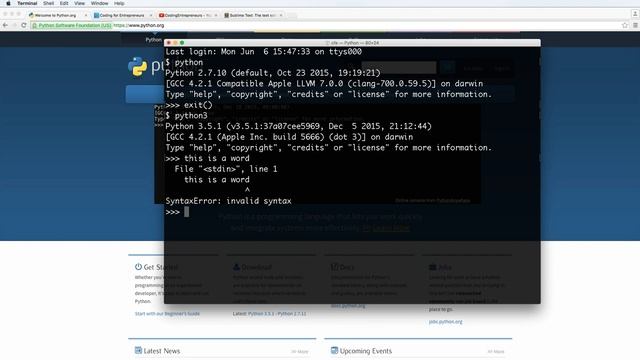Image resolution: width=640 pixels, height=360 pixels.
Task: Close the Sublime Text tab
Action: [x=281, y=16]
